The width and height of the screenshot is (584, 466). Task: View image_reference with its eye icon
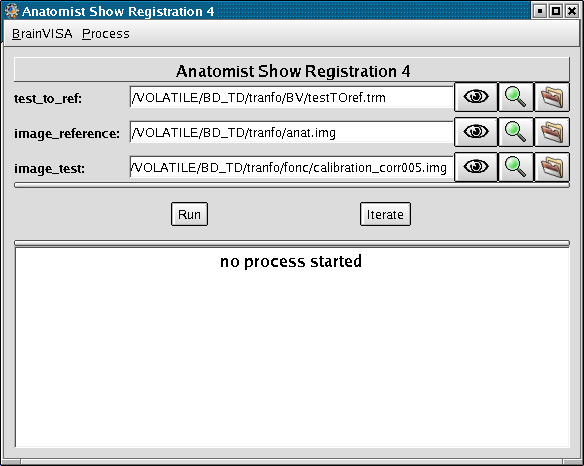tap(476, 132)
